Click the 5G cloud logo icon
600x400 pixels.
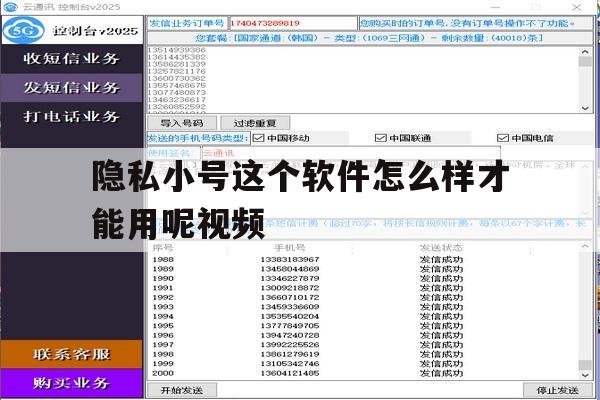pyautogui.click(x=23, y=30)
